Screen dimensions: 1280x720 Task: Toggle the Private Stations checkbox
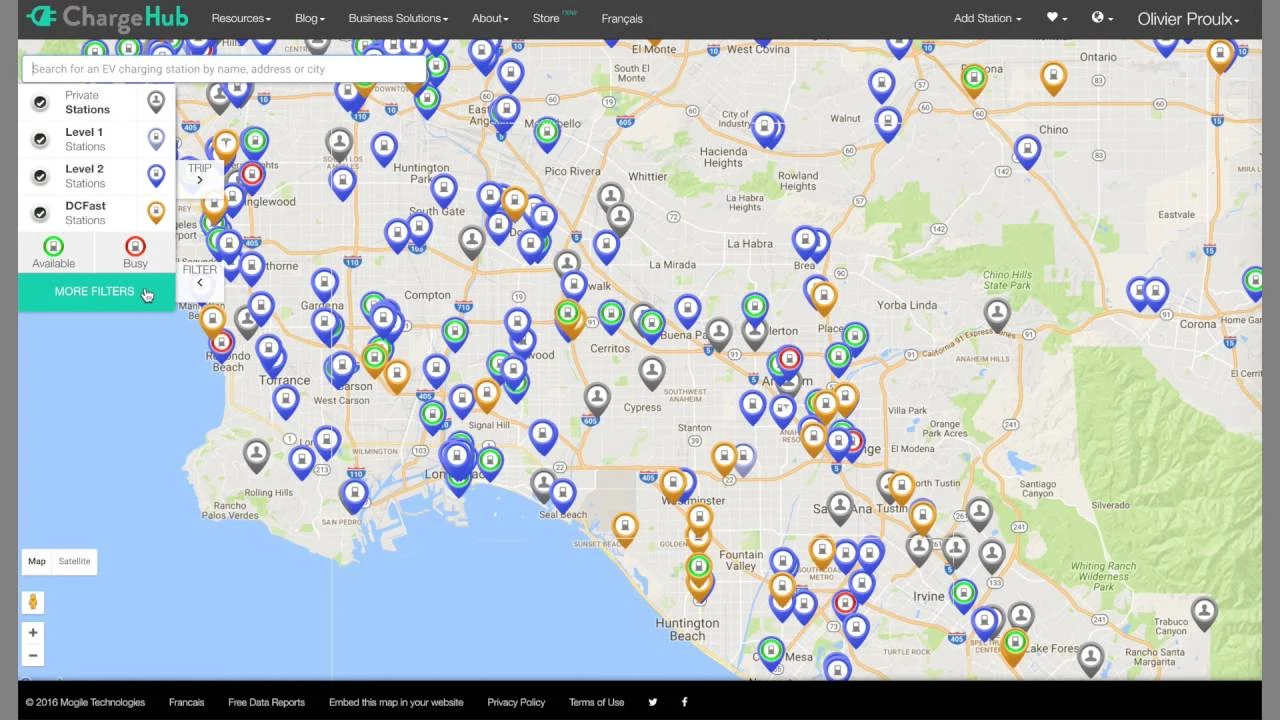pyautogui.click(x=40, y=102)
